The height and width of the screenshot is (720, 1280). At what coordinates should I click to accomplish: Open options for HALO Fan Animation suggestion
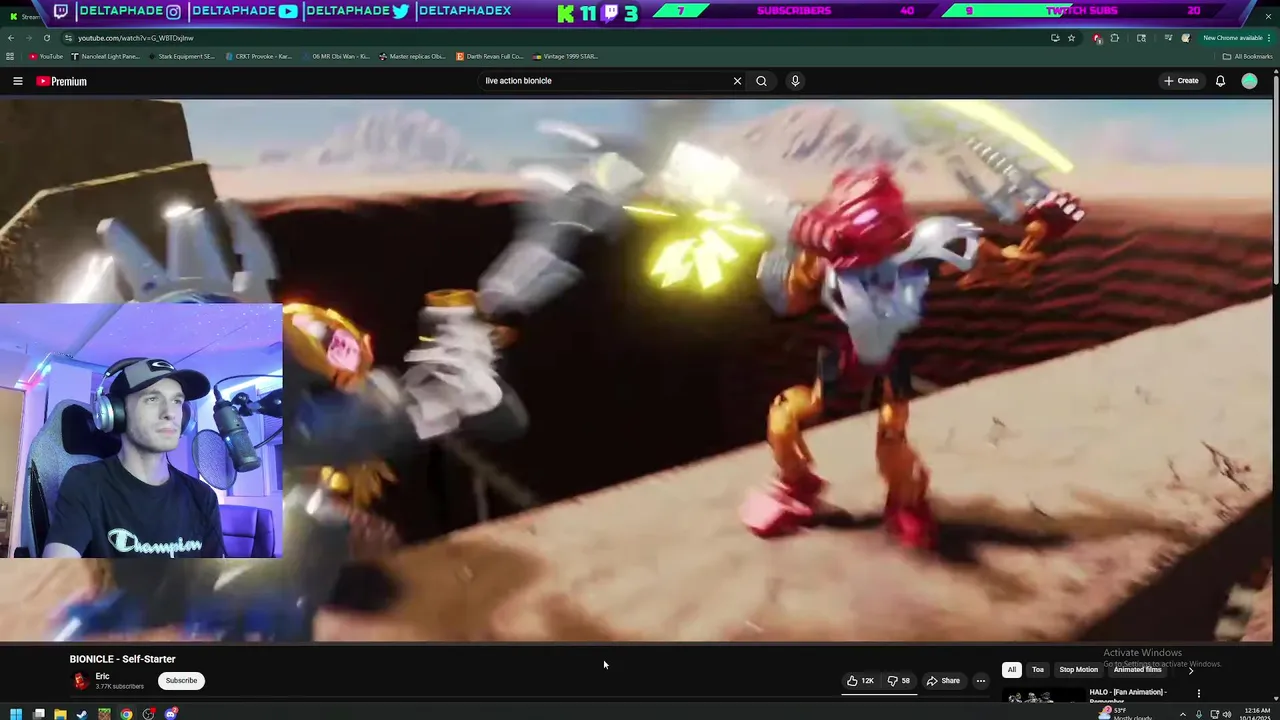pyautogui.click(x=1198, y=693)
